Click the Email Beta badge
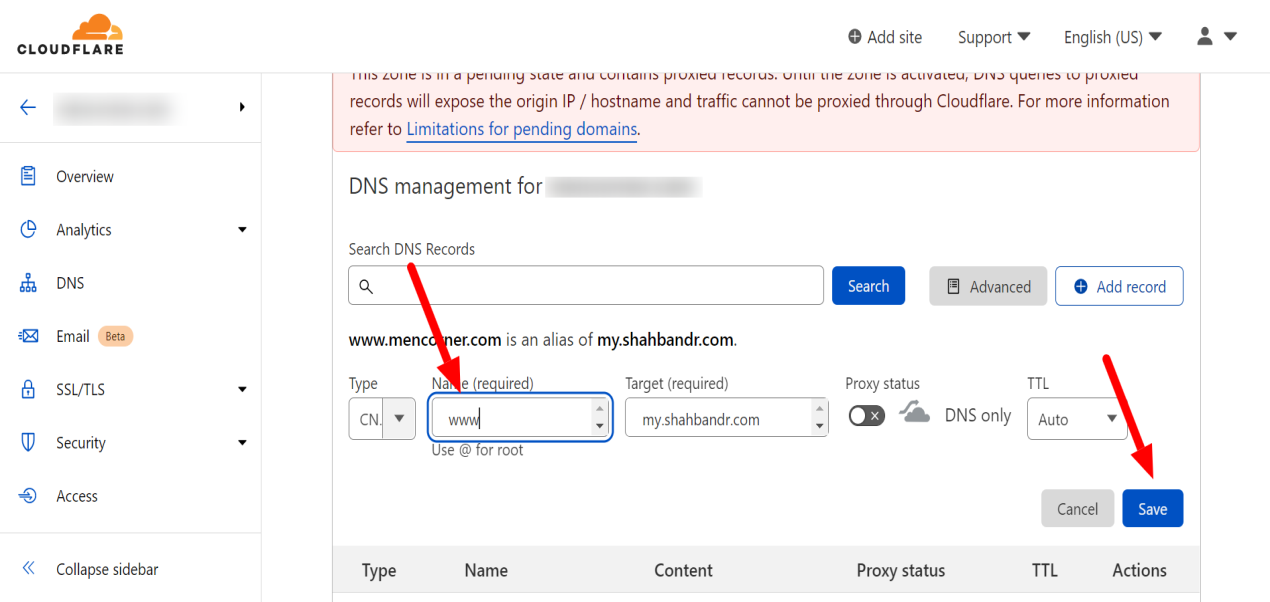The height and width of the screenshot is (602, 1270). [116, 336]
